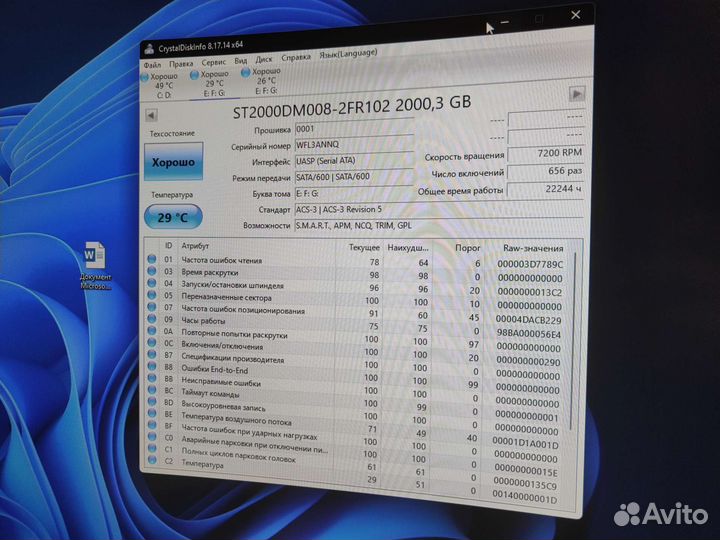Click the power-on count 656 раз
Viewport: 720px width, 540px height.
(545, 172)
